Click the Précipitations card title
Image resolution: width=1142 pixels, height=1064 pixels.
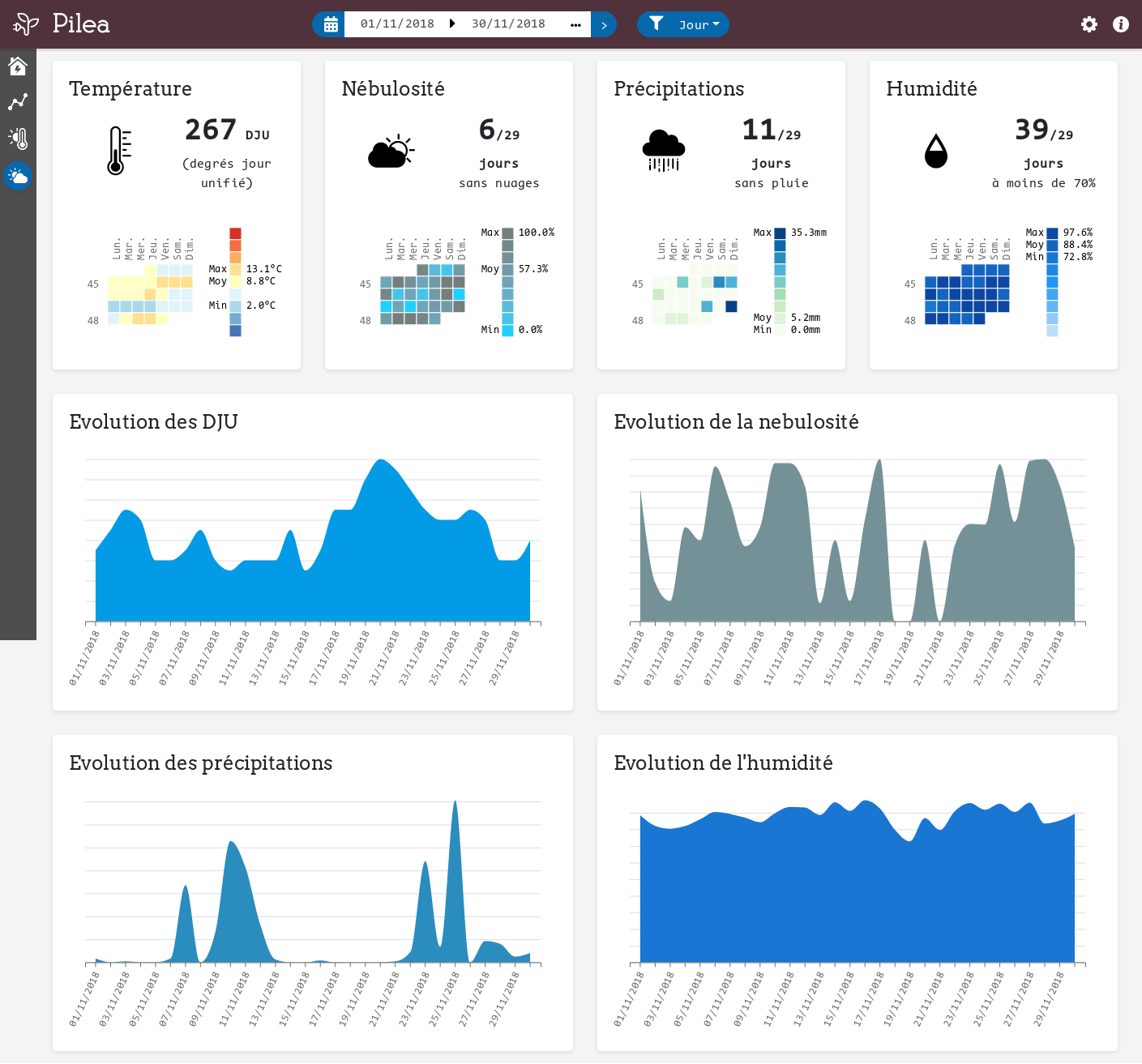[x=679, y=88]
